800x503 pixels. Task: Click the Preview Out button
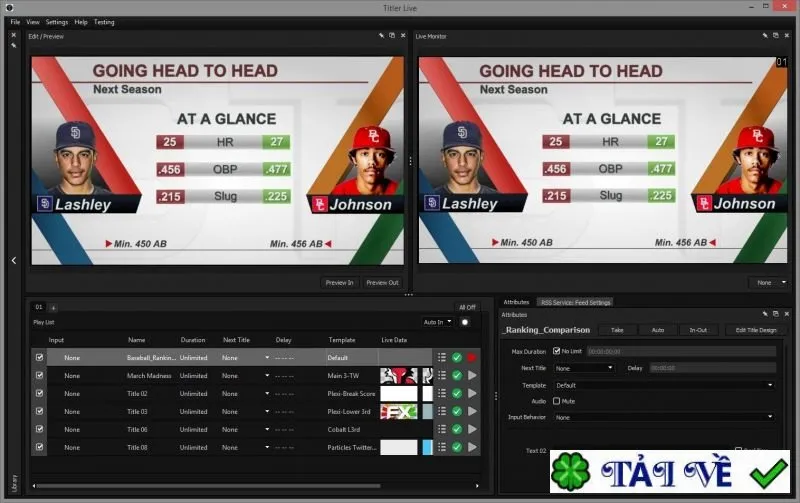point(382,283)
